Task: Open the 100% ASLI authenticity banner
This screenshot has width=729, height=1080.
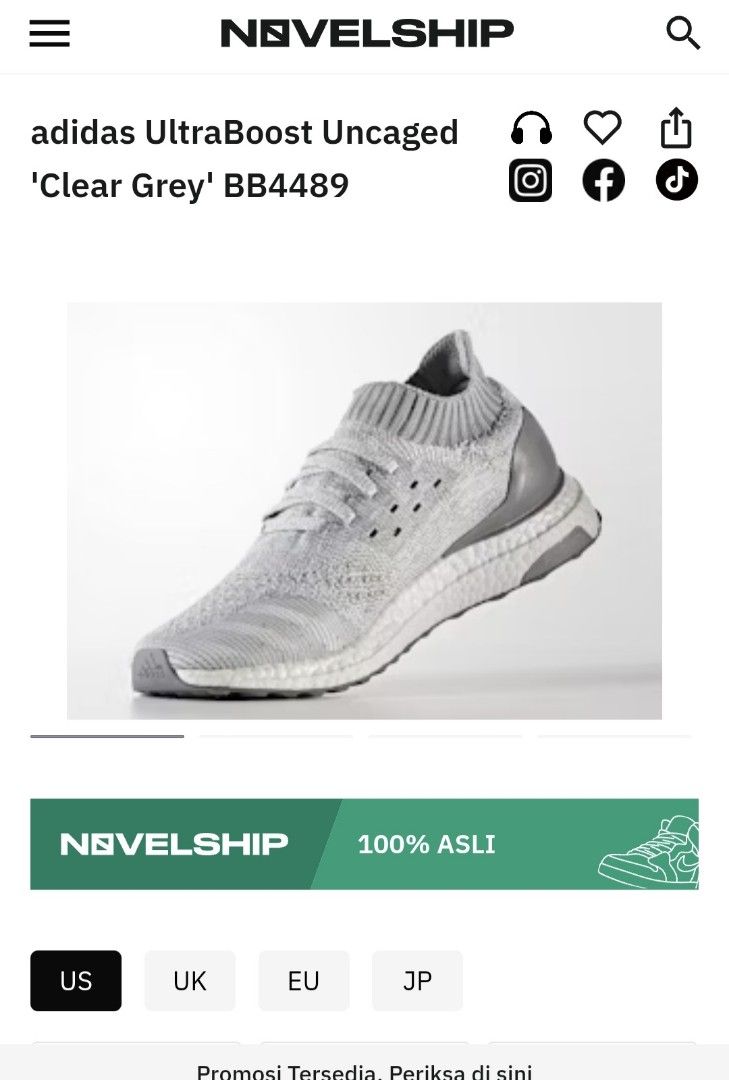Action: click(364, 844)
